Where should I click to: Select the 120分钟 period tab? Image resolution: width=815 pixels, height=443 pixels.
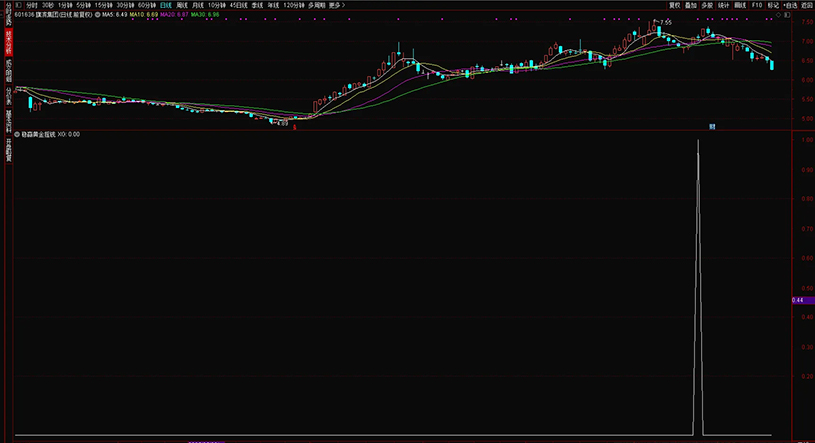[294, 5]
